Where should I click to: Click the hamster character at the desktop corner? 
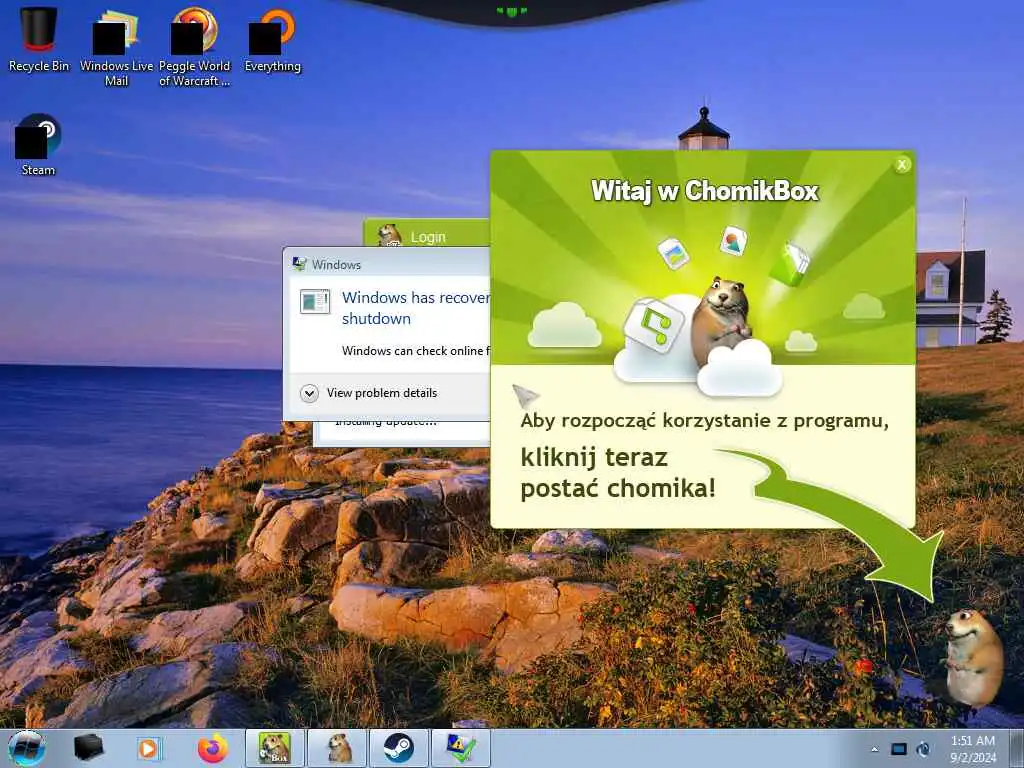[x=972, y=657]
